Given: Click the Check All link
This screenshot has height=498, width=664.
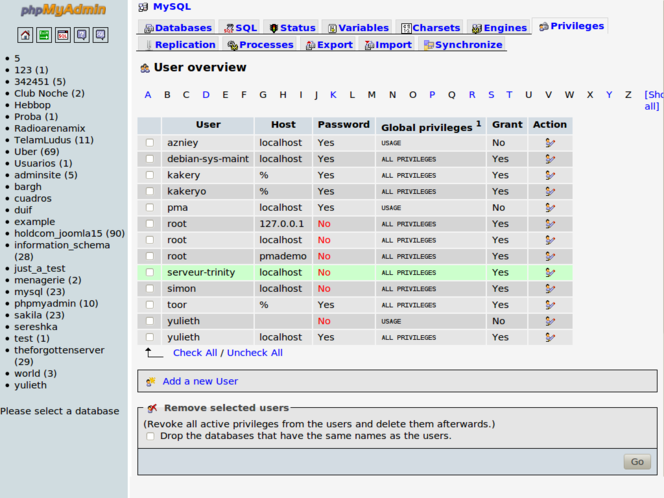Looking at the screenshot, I should click(195, 353).
